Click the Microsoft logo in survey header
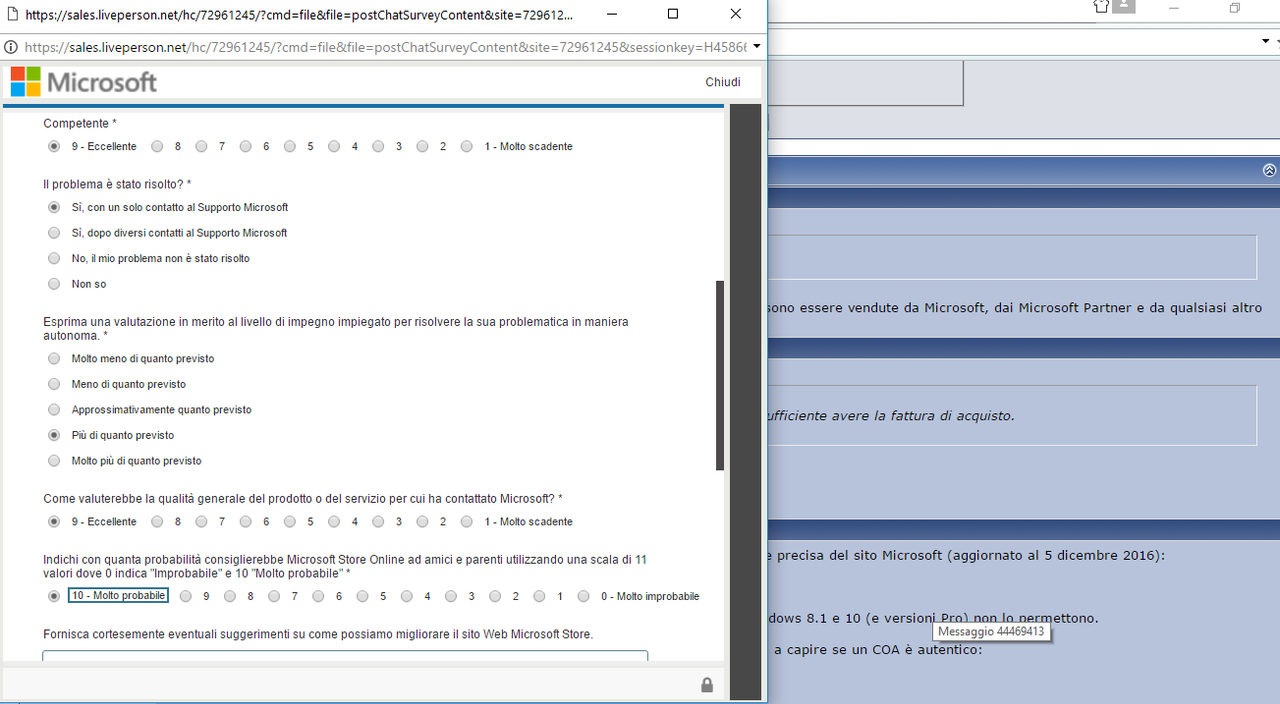Screen dimensions: 1280x704 pos(84,82)
